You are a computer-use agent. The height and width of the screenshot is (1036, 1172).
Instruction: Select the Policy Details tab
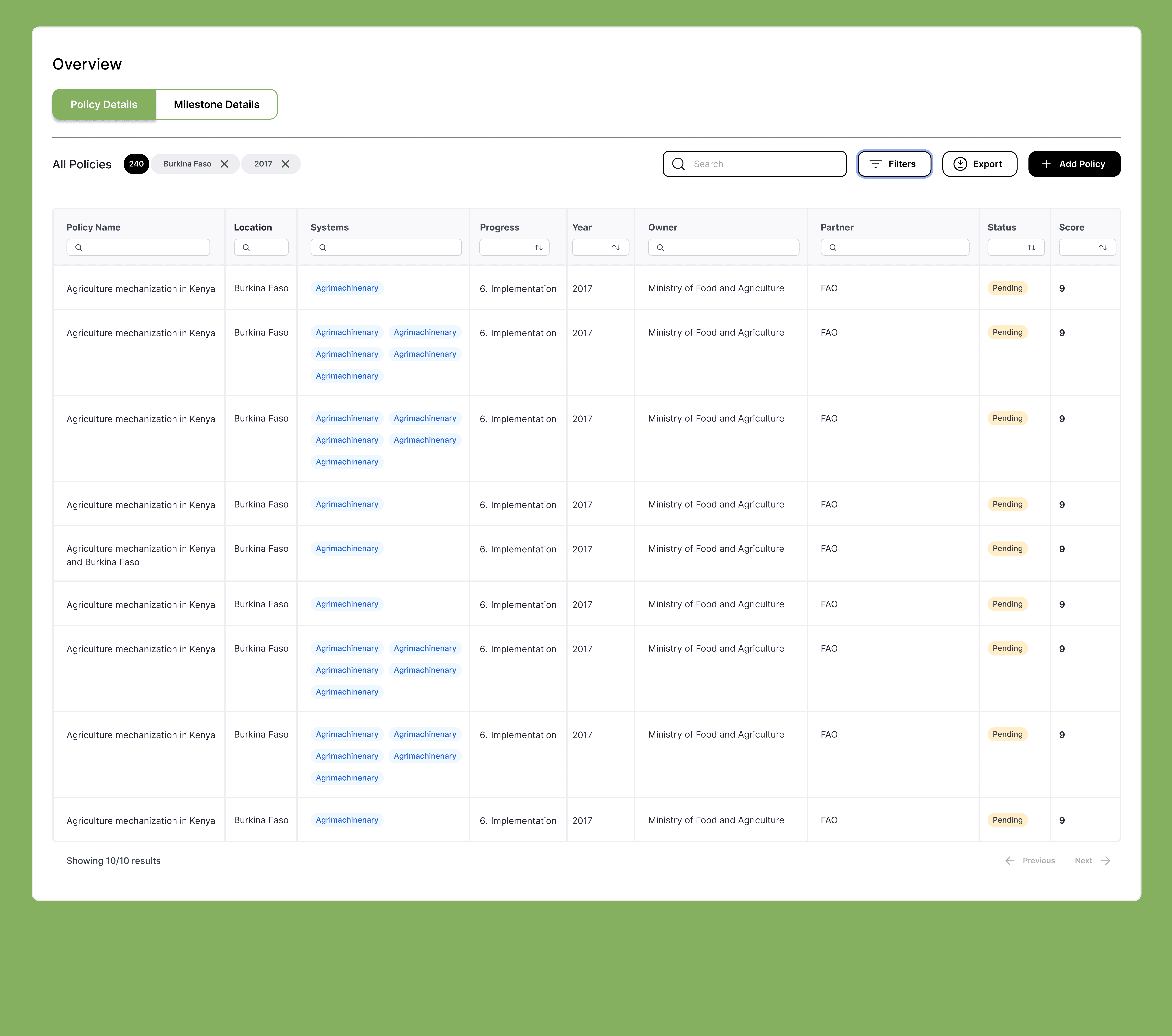pyautogui.click(x=104, y=104)
